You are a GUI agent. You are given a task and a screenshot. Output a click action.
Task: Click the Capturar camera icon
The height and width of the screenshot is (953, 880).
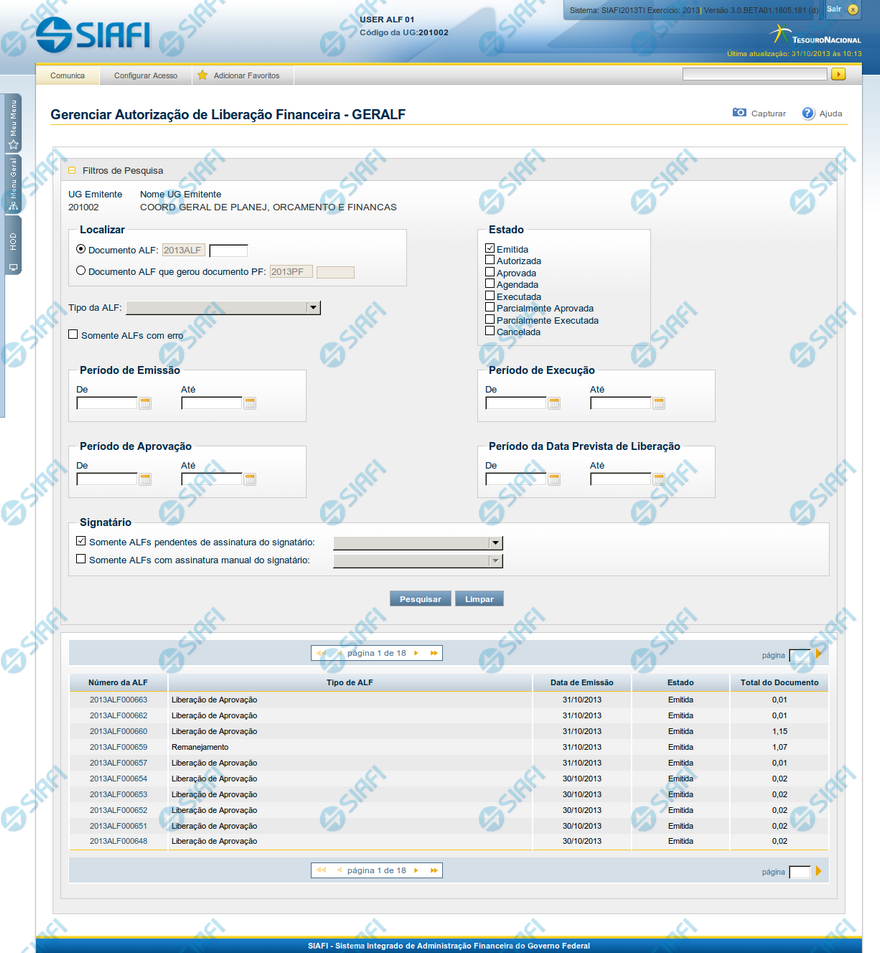739,114
